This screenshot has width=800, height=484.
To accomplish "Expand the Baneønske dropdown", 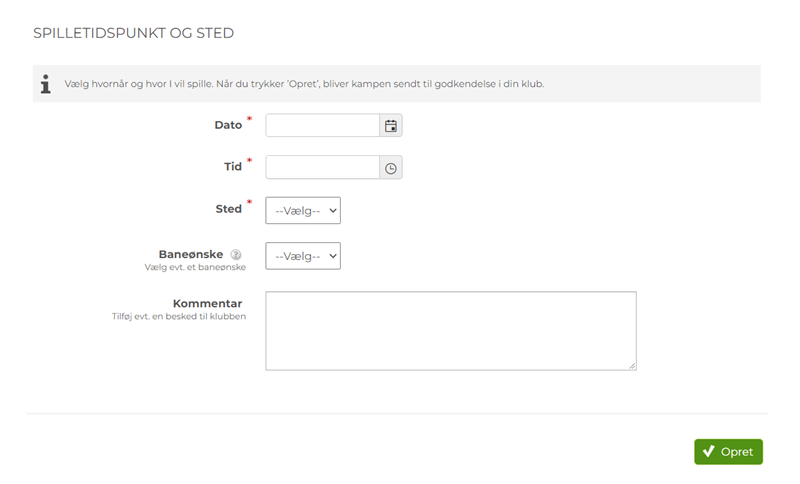I will [303, 256].
